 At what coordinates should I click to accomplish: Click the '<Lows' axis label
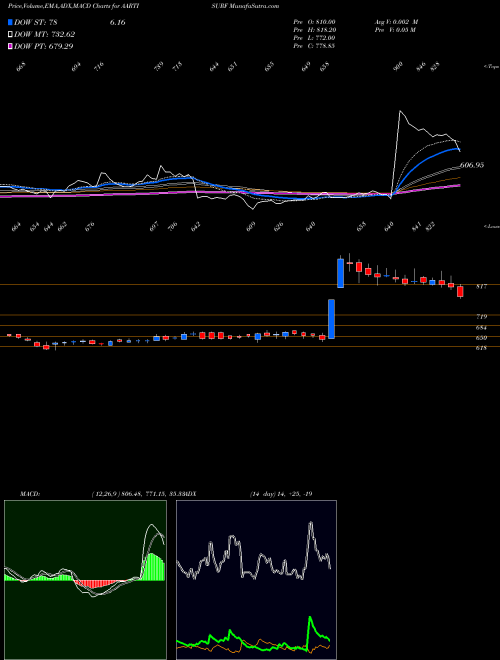point(491,226)
